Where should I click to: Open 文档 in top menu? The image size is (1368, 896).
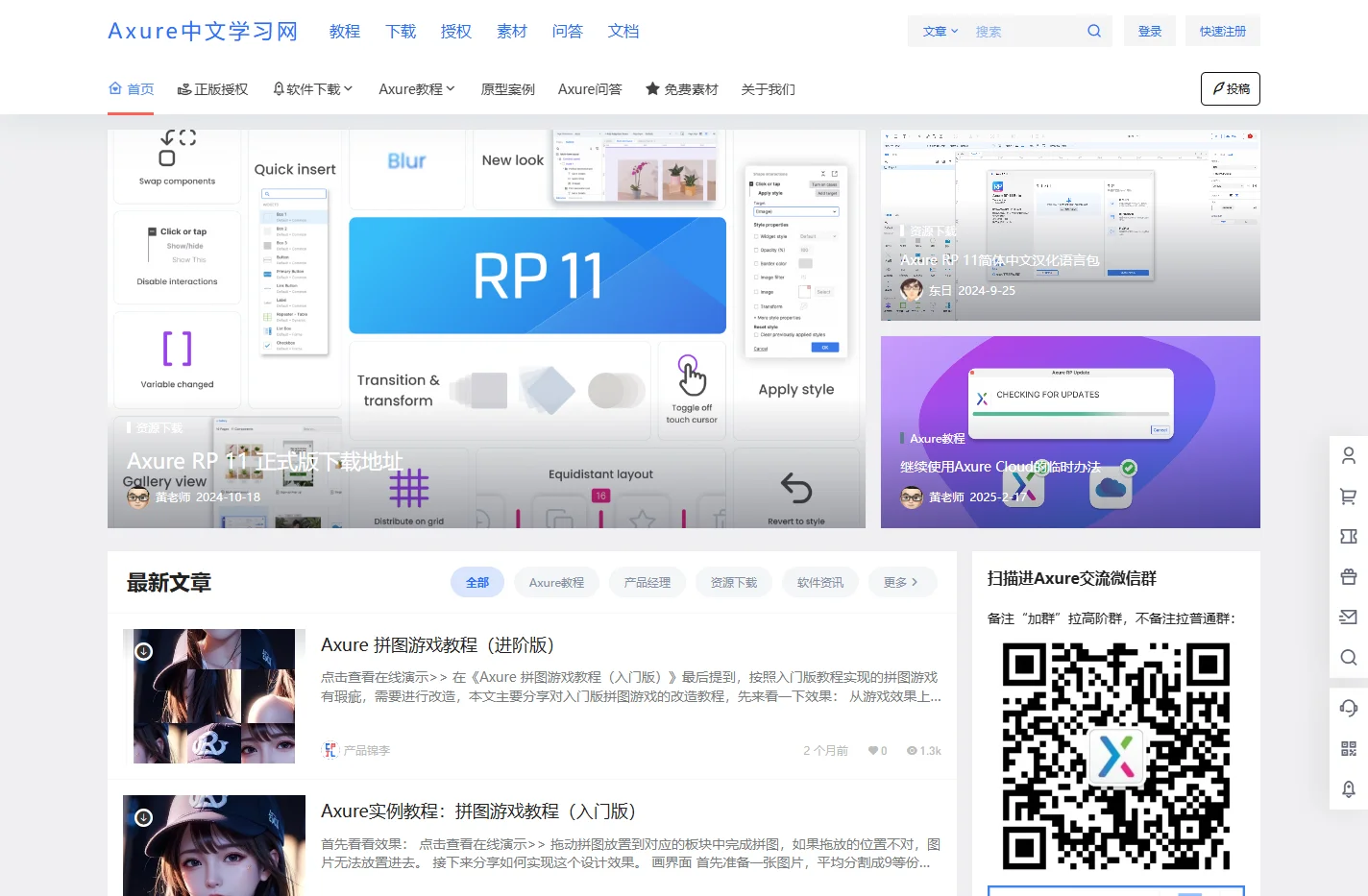point(623,31)
